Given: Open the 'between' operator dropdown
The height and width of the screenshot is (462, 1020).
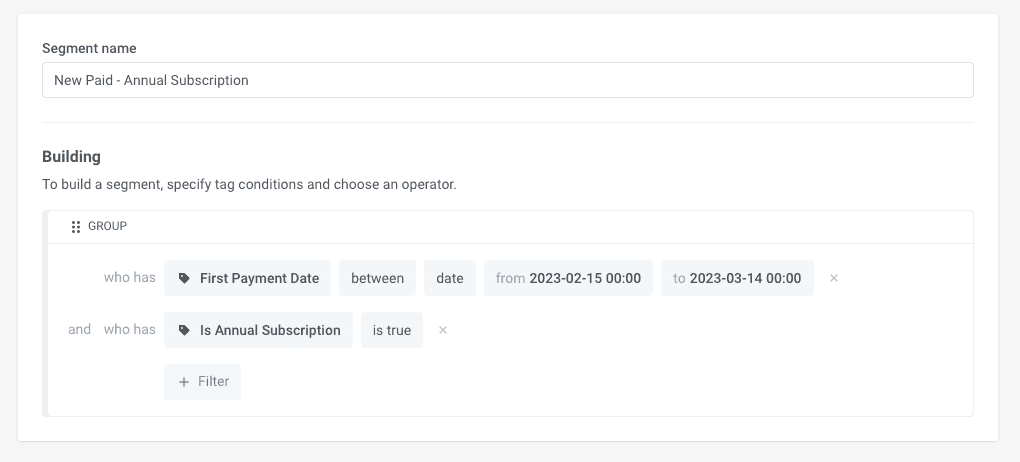Looking at the screenshot, I should pyautogui.click(x=377, y=278).
